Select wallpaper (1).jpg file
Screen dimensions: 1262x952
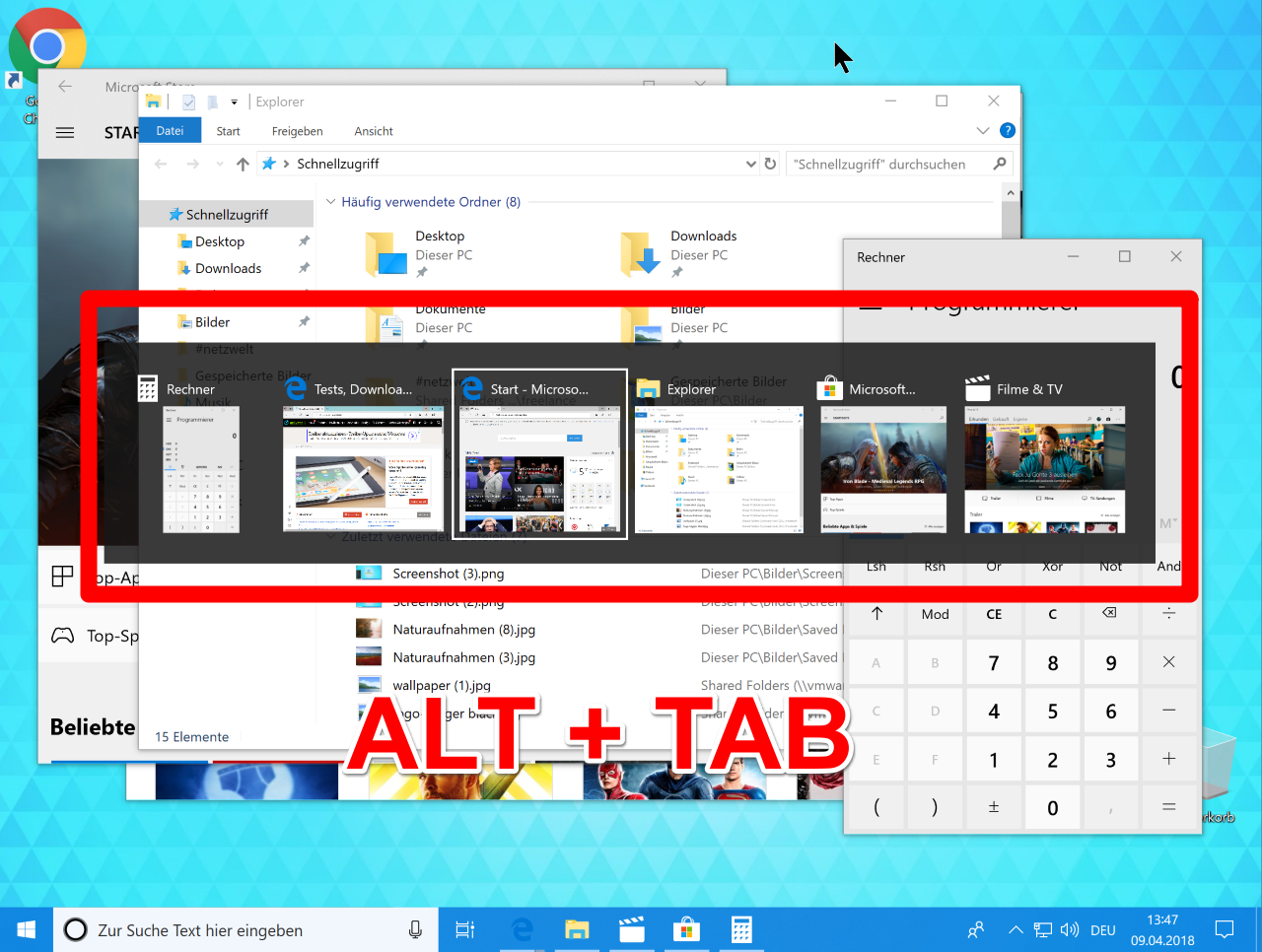(441, 685)
